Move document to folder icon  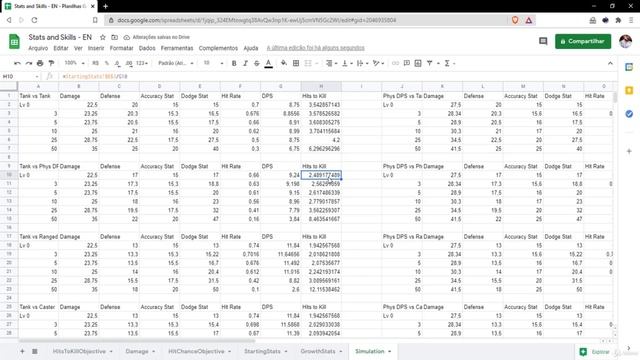pyautogui.click(x=115, y=37)
